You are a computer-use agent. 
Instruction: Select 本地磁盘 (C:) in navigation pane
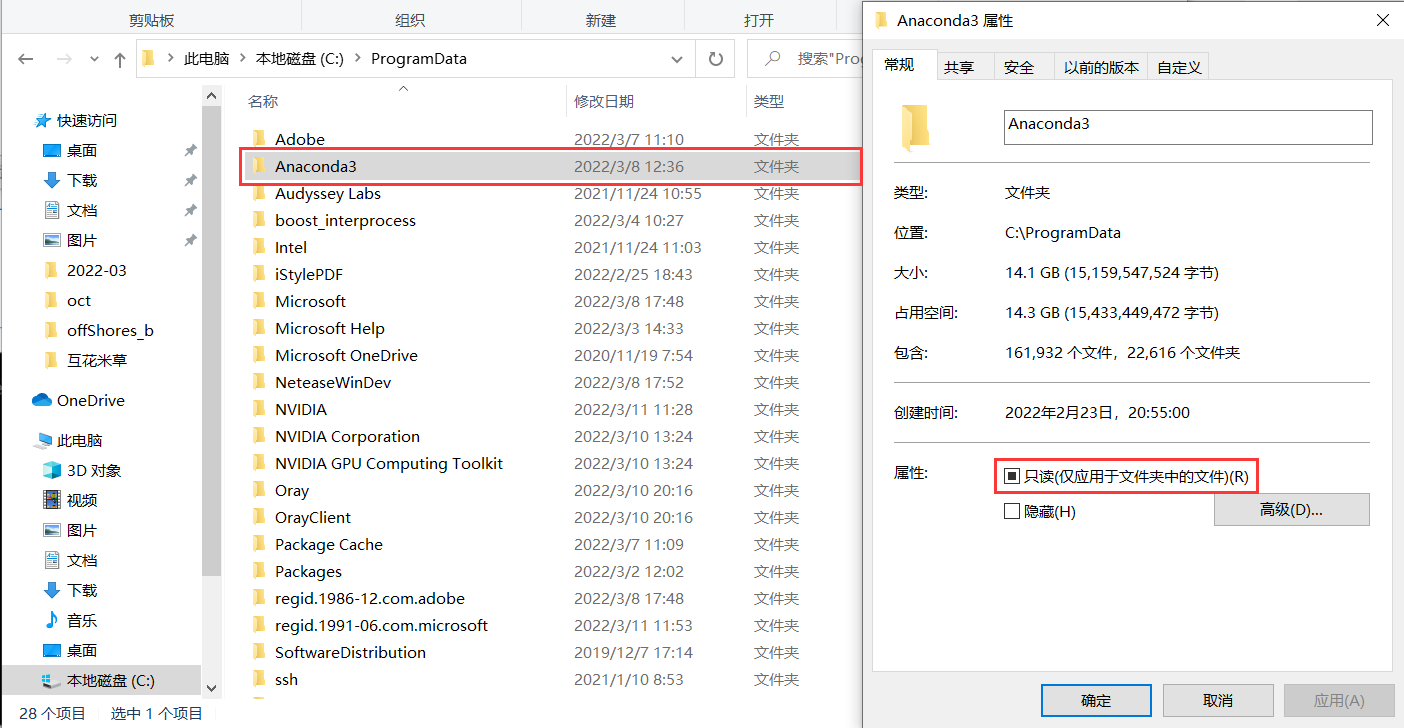click(x=111, y=680)
